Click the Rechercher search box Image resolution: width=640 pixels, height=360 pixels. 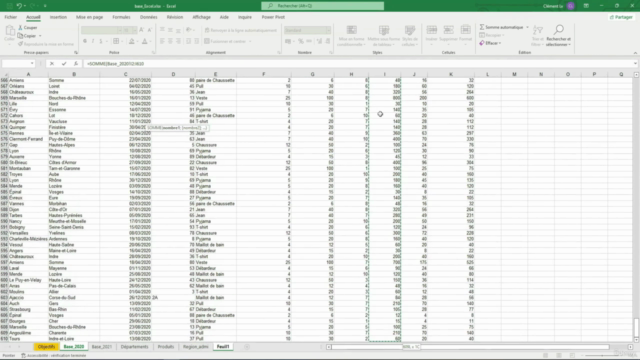(x=322, y=6)
